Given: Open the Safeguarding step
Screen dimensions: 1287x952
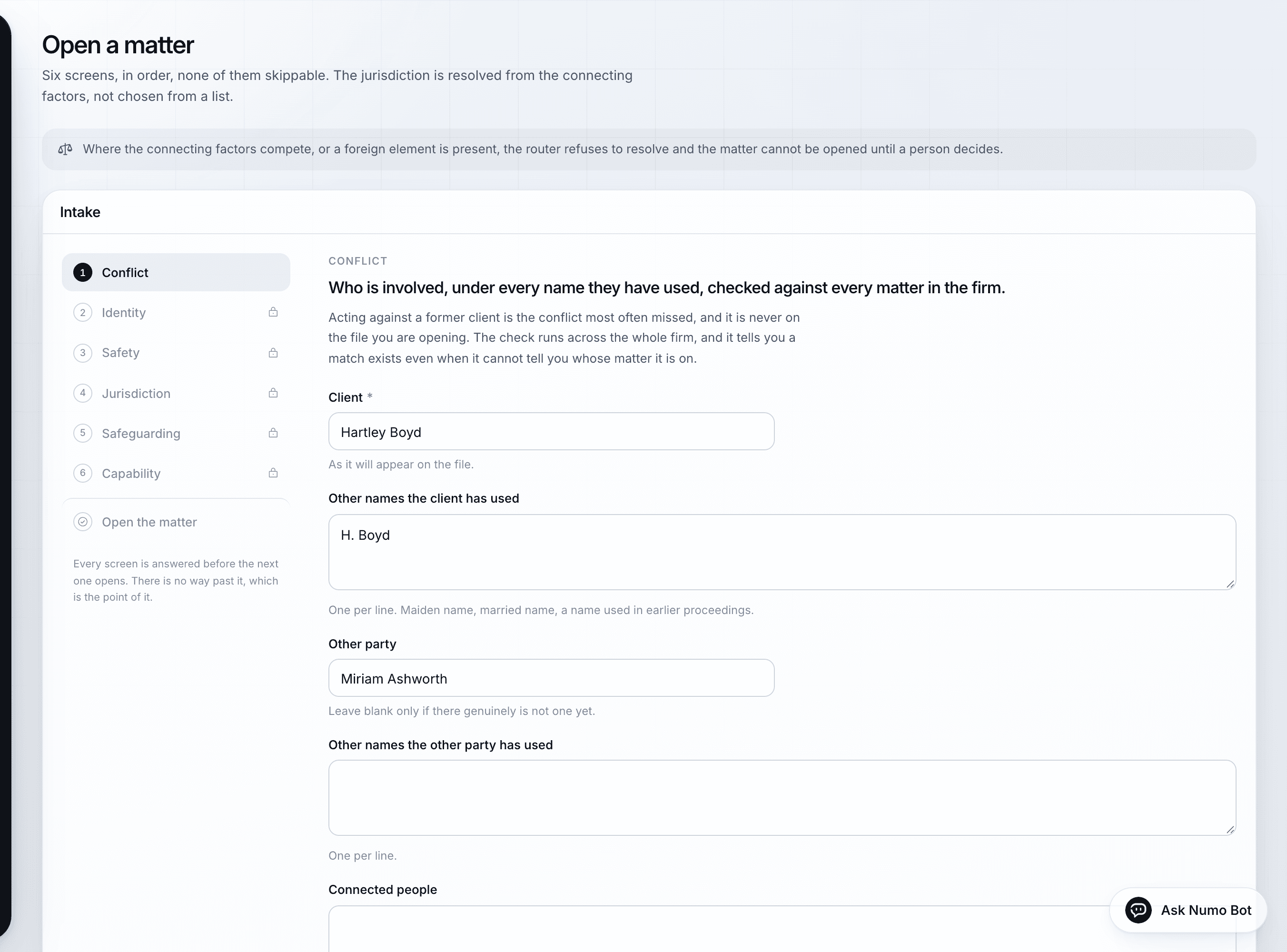Looking at the screenshot, I should coord(176,433).
